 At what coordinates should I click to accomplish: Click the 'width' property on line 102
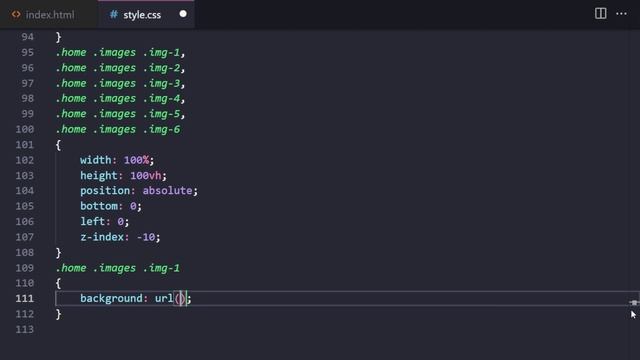tap(96, 160)
